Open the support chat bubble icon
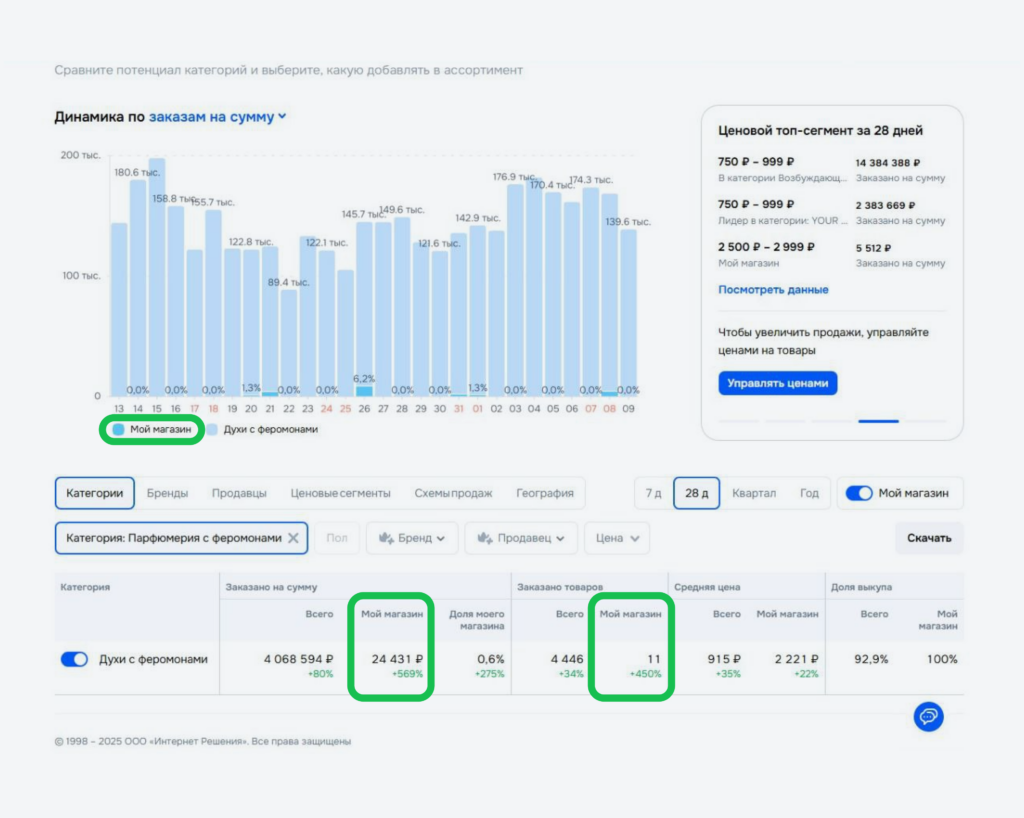Screen dimensions: 1024x818 click(x=928, y=716)
